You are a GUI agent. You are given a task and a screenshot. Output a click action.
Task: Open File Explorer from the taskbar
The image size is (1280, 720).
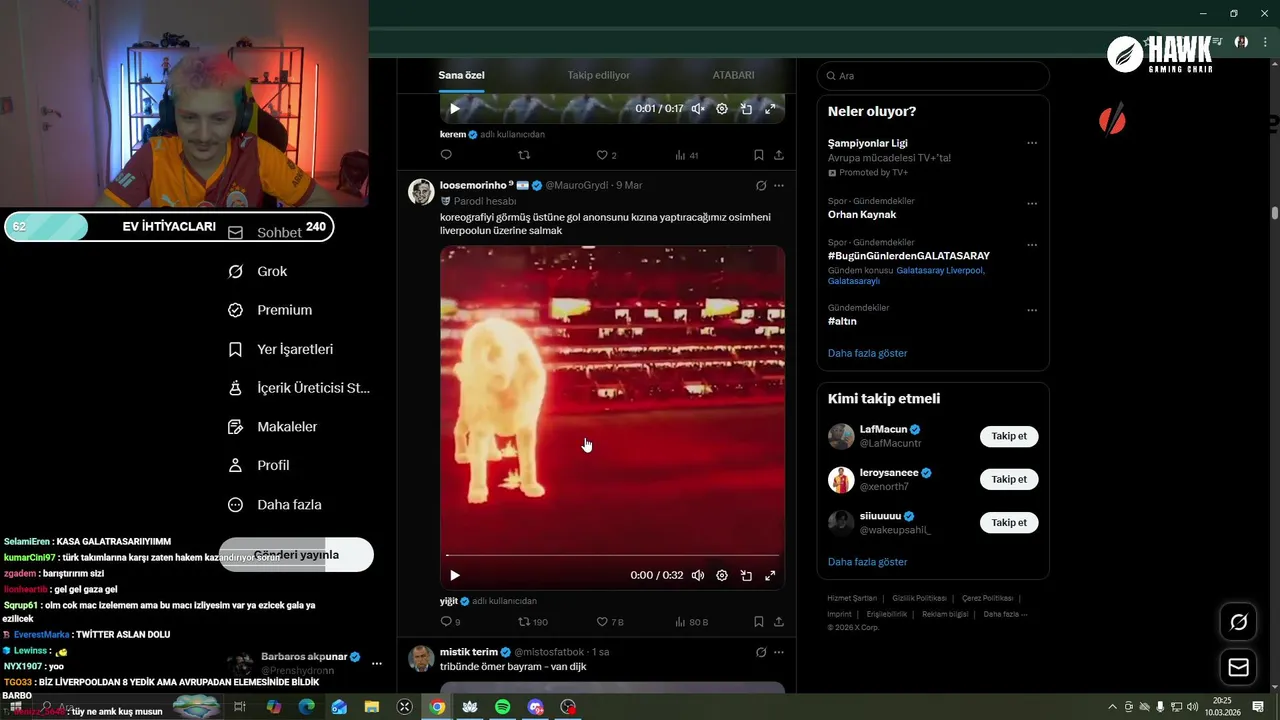tap(372, 707)
